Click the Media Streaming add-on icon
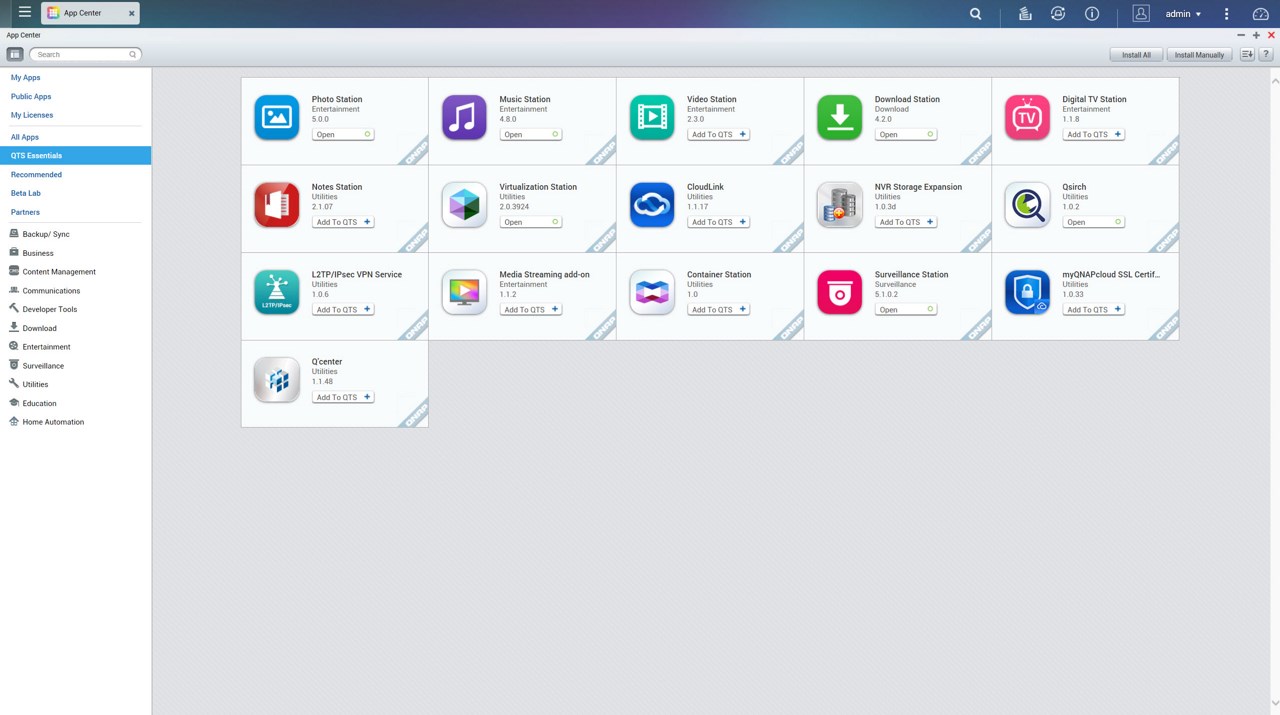 point(464,292)
